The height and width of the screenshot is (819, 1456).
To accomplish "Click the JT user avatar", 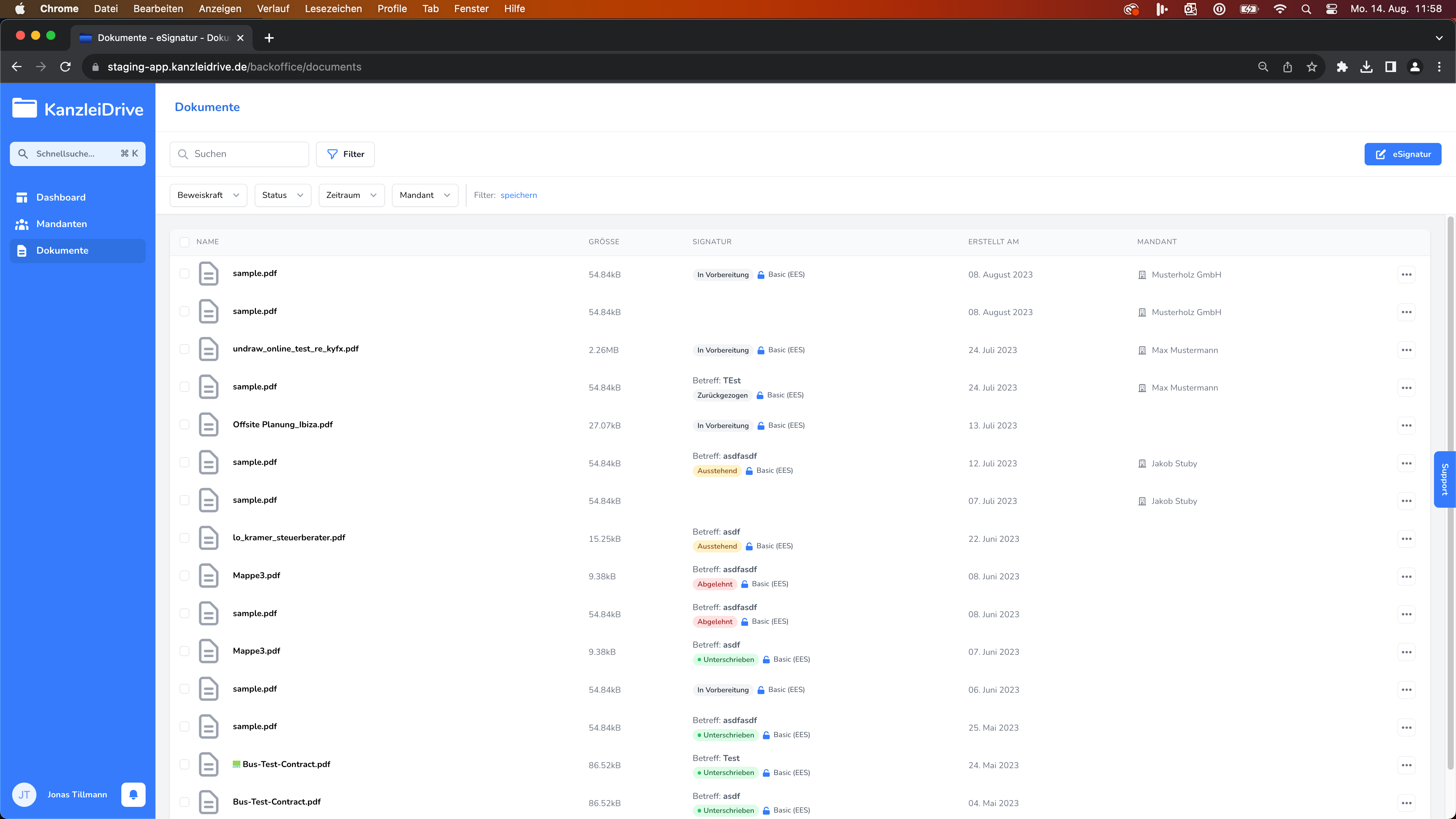I will pyautogui.click(x=24, y=794).
